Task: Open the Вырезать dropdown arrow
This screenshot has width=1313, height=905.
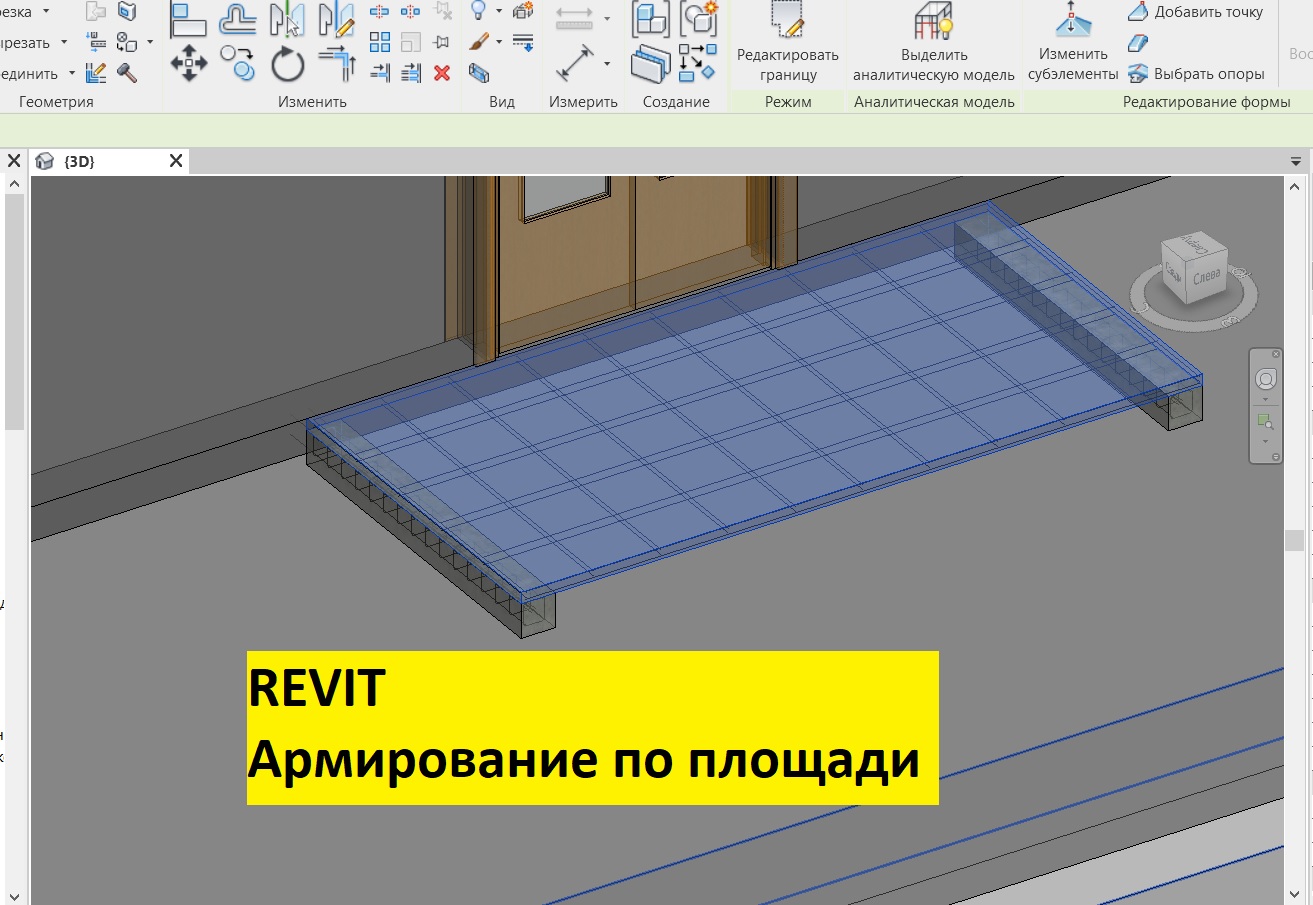Action: (63, 42)
